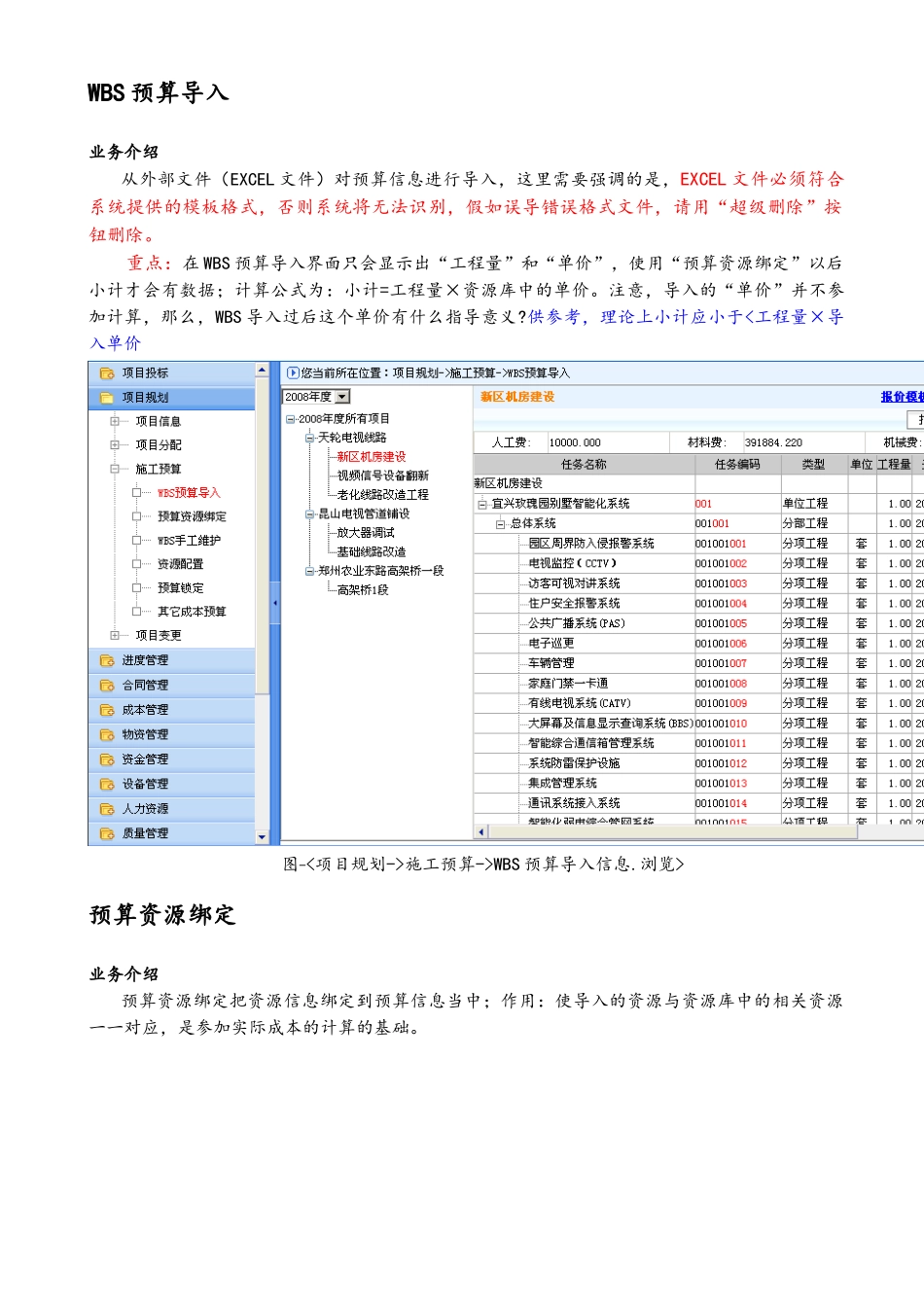Collapse the 天轮电视线路 project node

pyautogui.click(x=310, y=438)
